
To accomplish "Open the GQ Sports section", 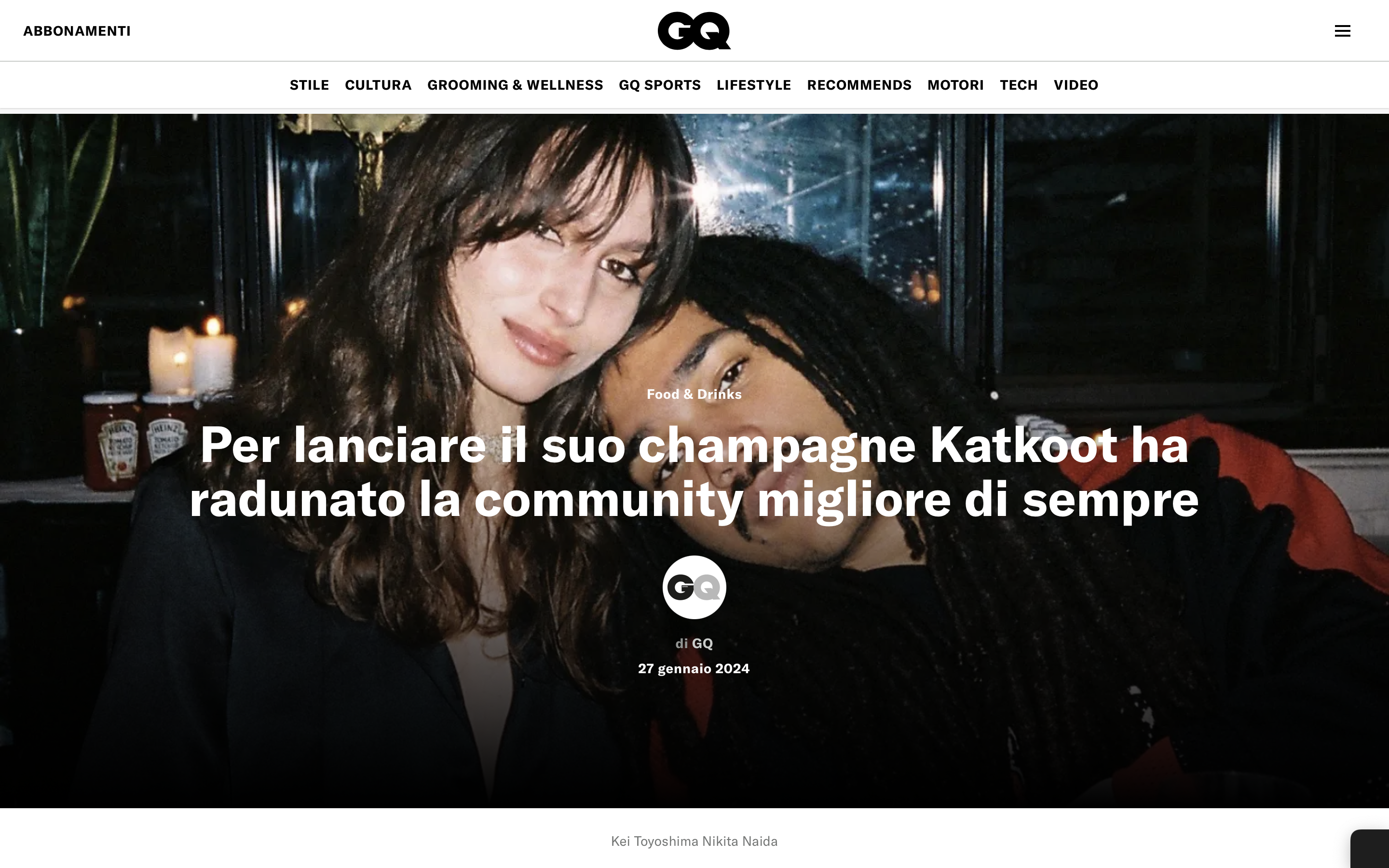I will point(659,85).
